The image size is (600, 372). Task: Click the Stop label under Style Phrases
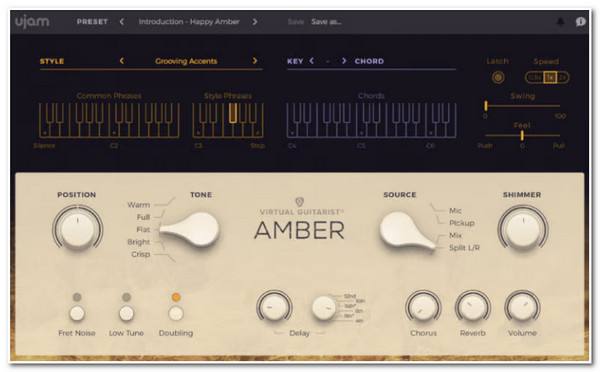pyautogui.click(x=258, y=146)
